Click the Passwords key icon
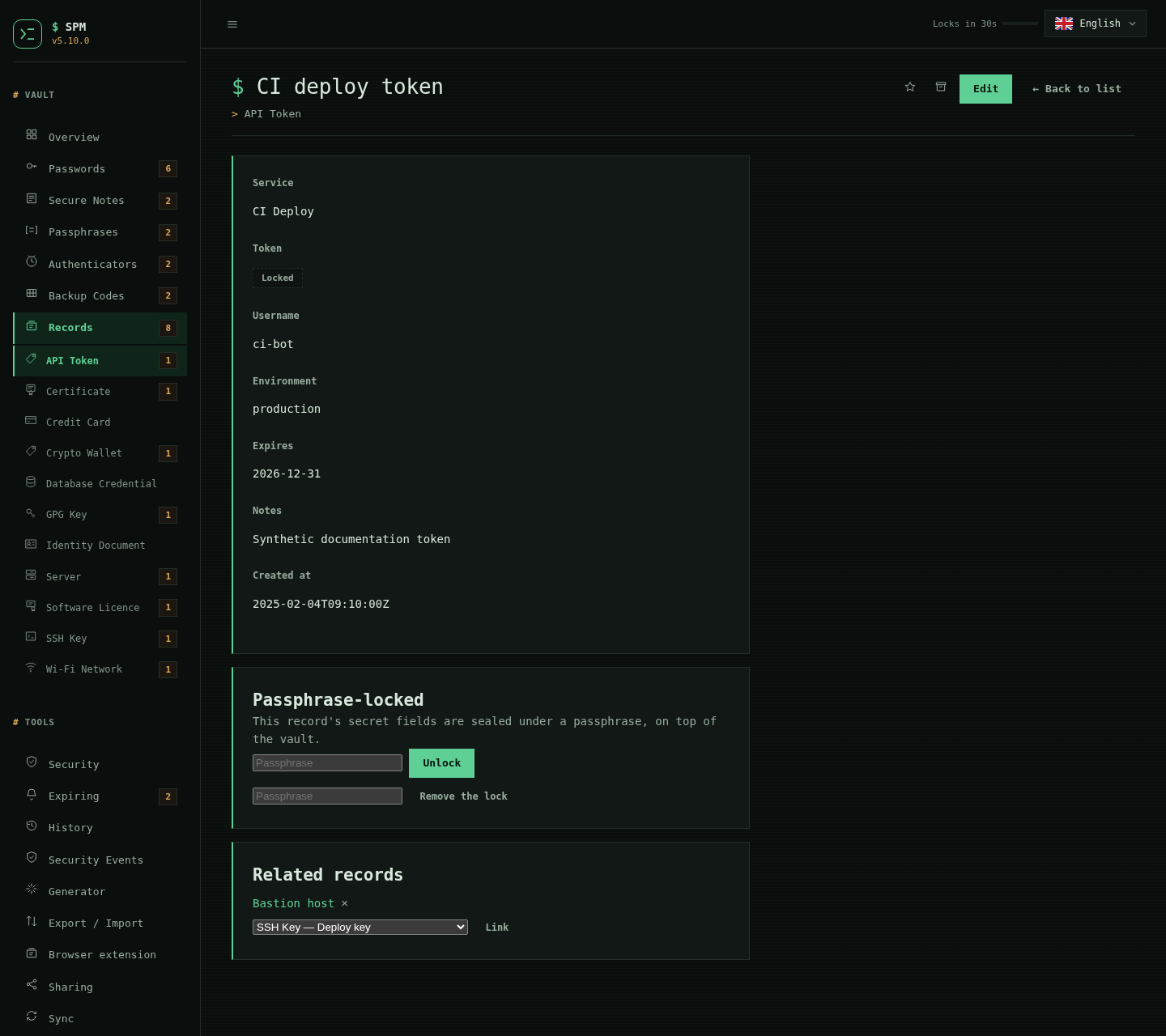The height and width of the screenshot is (1036, 1166). (x=32, y=167)
